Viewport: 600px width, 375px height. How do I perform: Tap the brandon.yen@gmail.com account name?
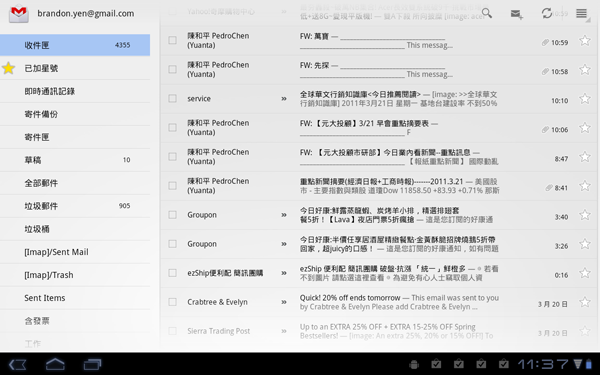click(85, 14)
